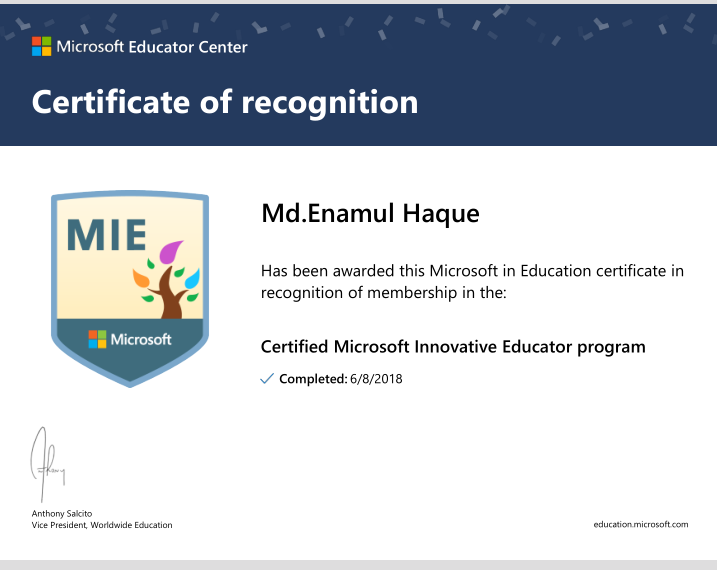Click the blue checkmark beside Completed

[x=267, y=378]
